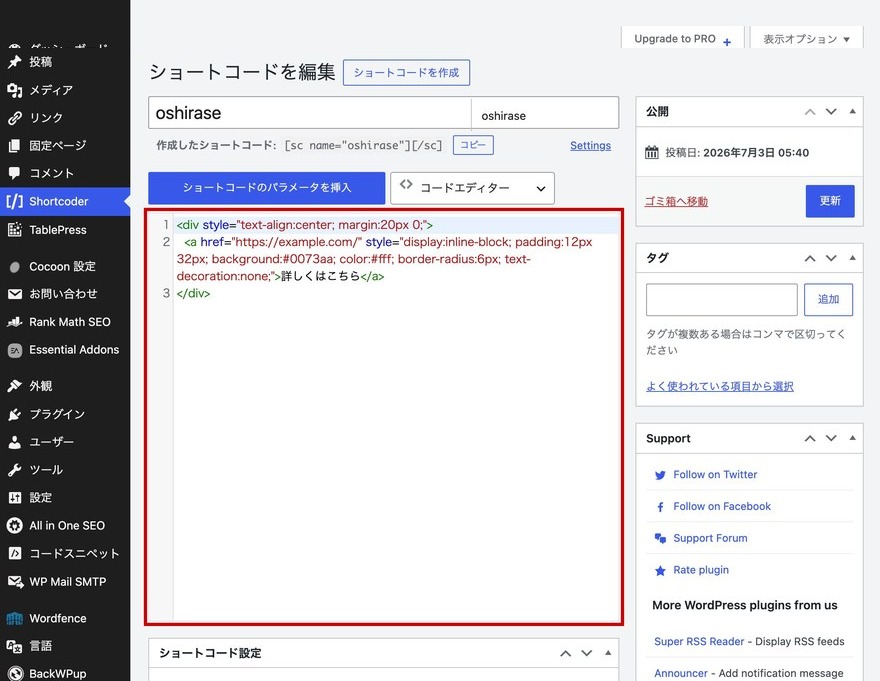
Task: Move 公開 panel up arrow
Action: 810,112
